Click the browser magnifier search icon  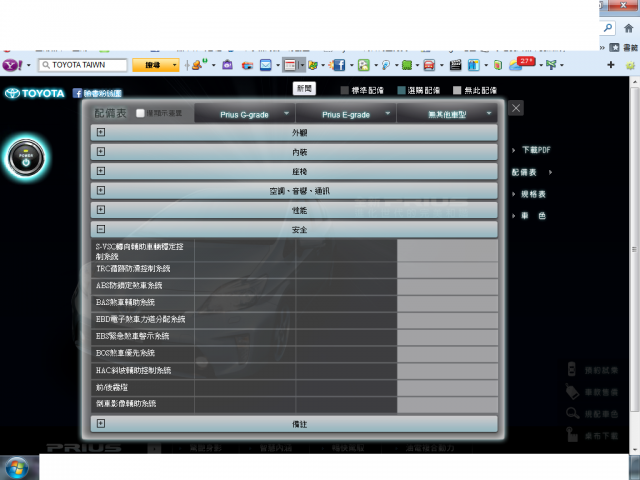608,28
